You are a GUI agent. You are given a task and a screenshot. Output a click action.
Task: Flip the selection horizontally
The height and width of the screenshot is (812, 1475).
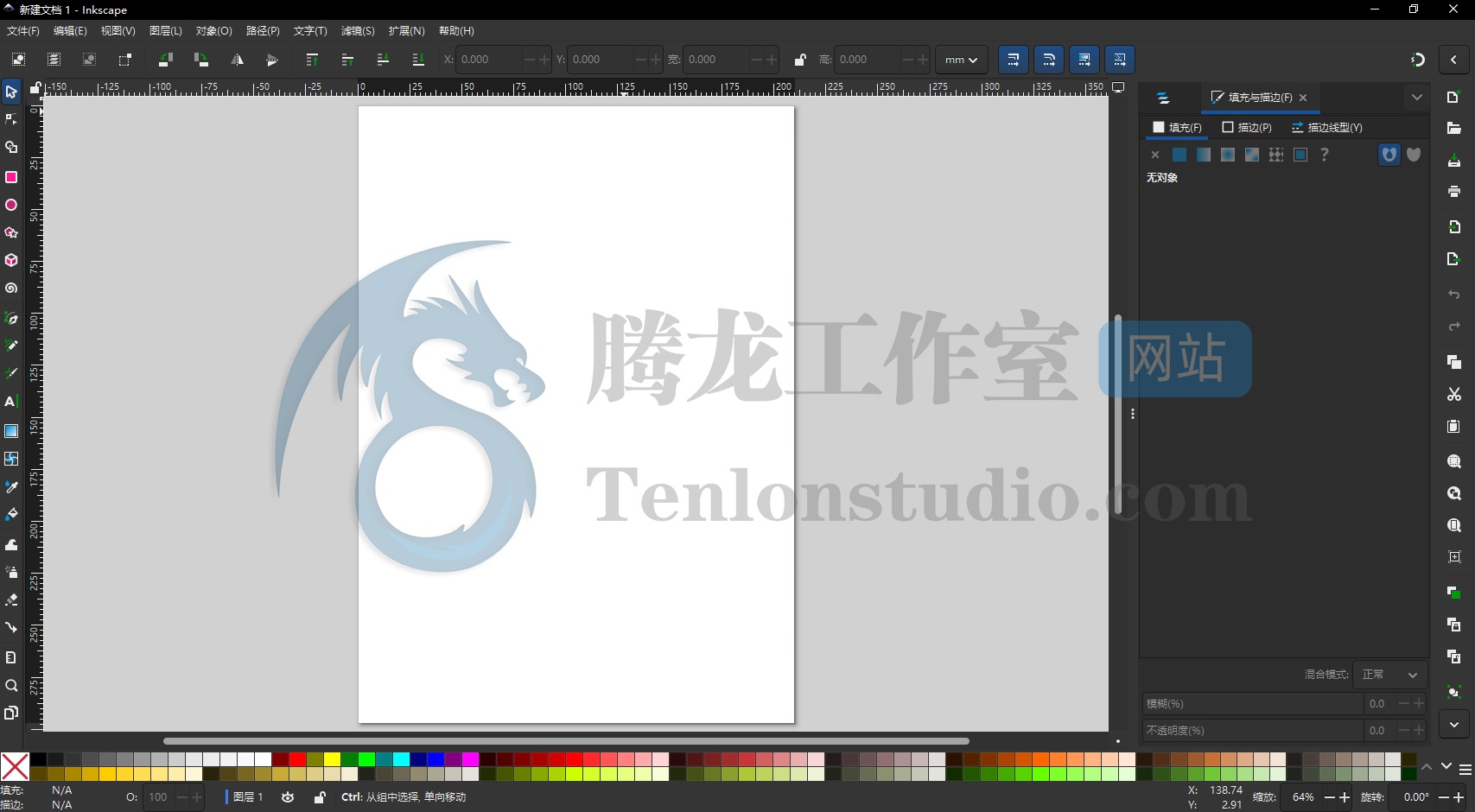click(x=238, y=59)
